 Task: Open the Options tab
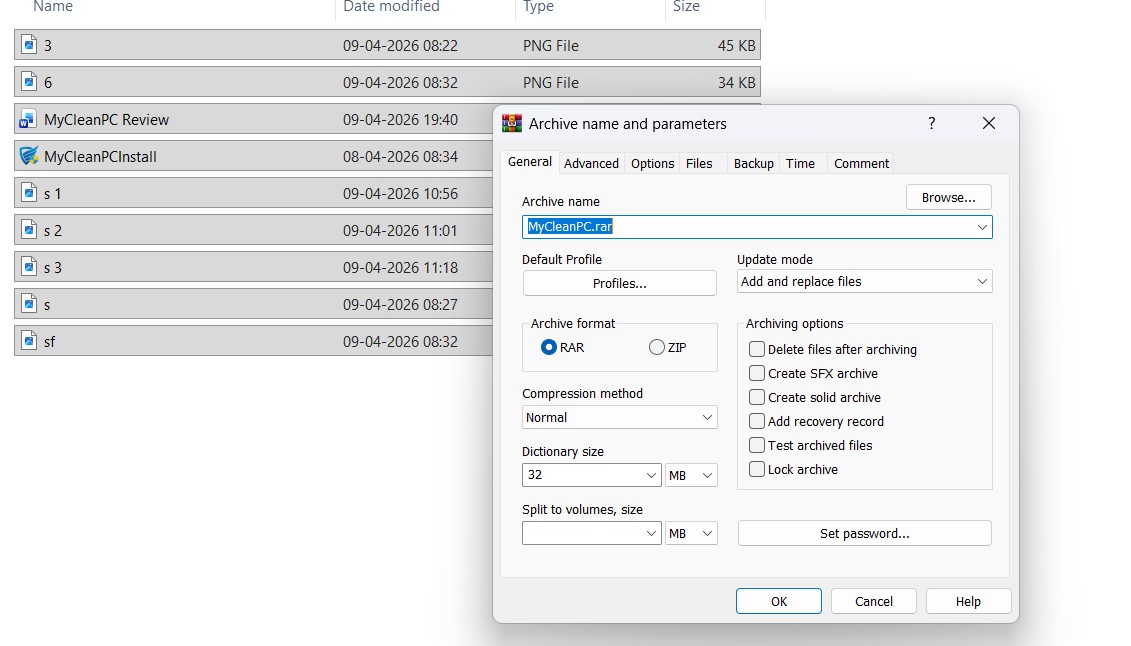coord(652,164)
